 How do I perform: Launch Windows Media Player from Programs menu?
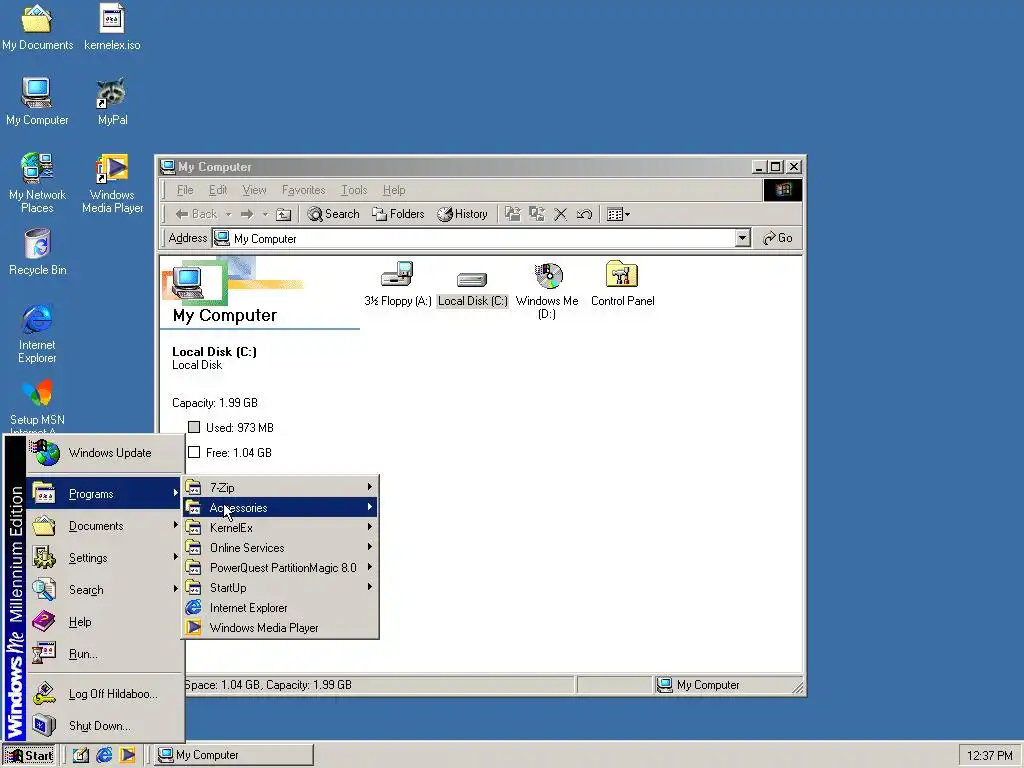280,628
